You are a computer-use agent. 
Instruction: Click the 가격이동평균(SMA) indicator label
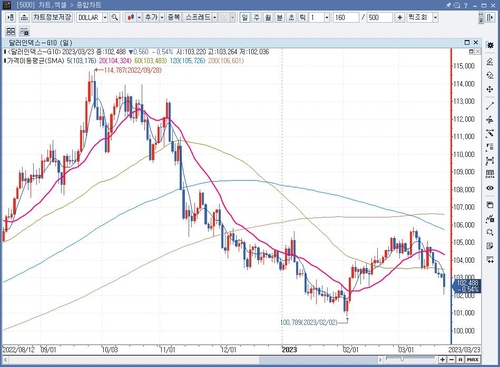pyautogui.click(x=35, y=61)
